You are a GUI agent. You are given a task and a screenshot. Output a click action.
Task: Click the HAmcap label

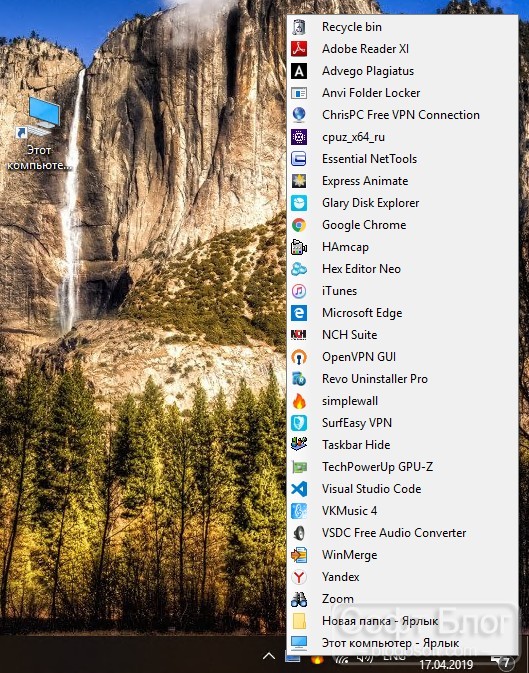click(x=345, y=247)
